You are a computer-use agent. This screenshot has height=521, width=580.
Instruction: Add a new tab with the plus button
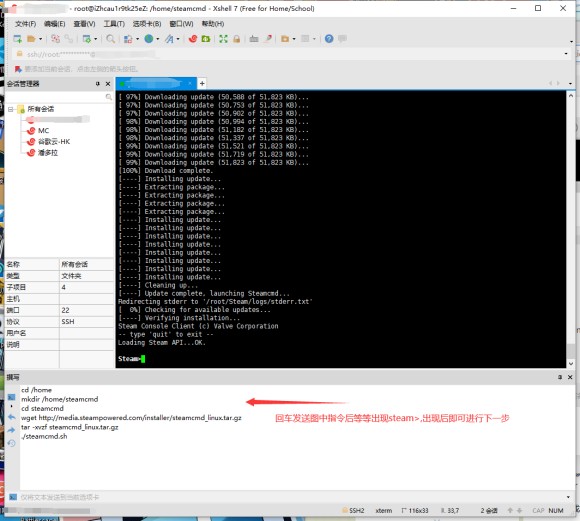[202, 84]
